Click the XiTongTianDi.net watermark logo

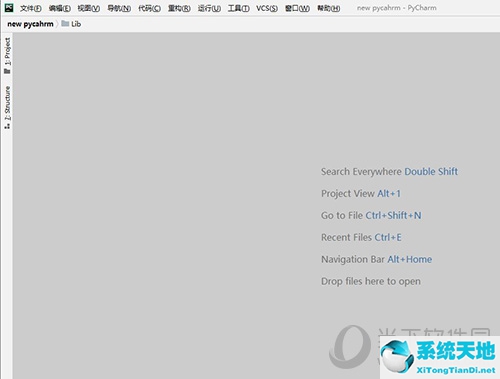(x=440, y=357)
